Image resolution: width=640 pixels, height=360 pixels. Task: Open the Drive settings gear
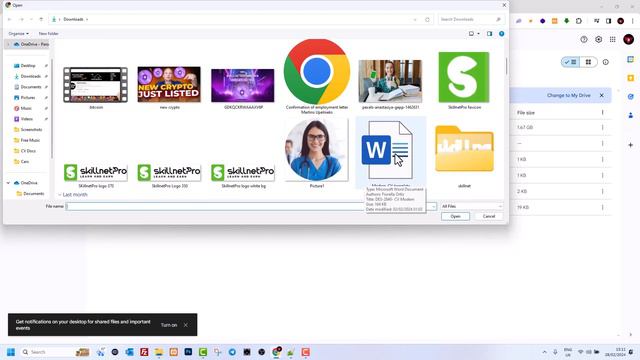[x=598, y=39]
